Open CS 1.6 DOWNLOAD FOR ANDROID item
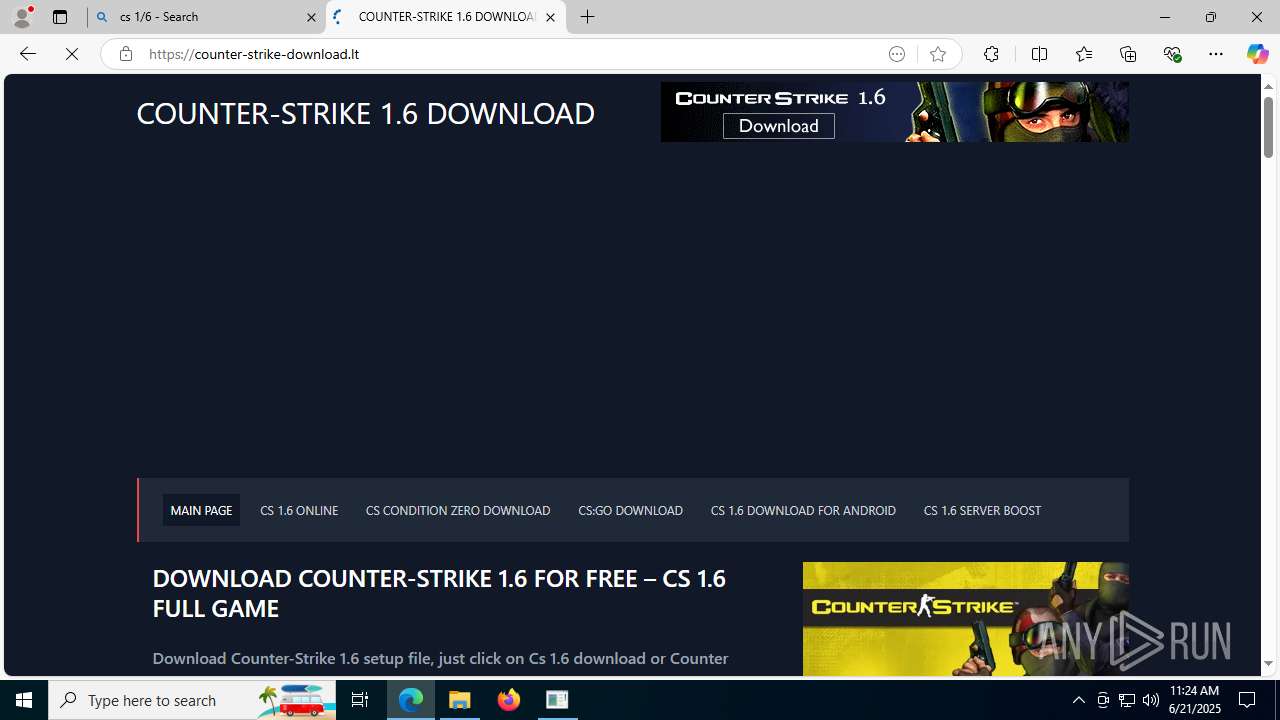 803,510
